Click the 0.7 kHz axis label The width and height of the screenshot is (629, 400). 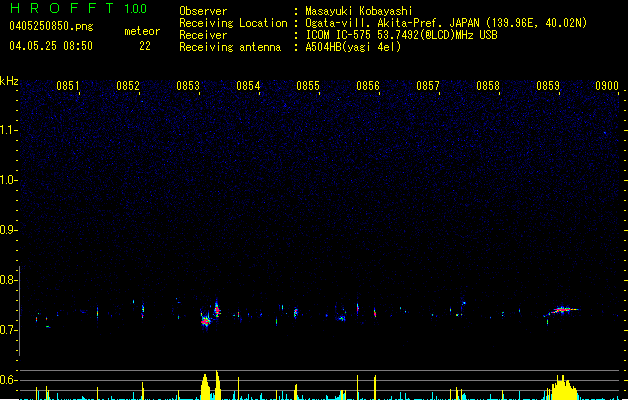tap(8, 330)
